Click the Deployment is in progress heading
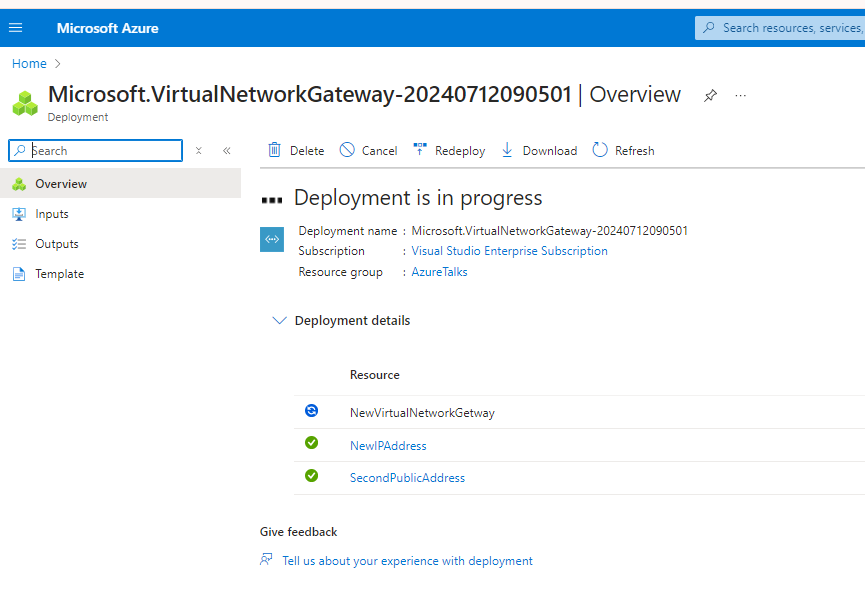865x591 pixels. click(418, 198)
